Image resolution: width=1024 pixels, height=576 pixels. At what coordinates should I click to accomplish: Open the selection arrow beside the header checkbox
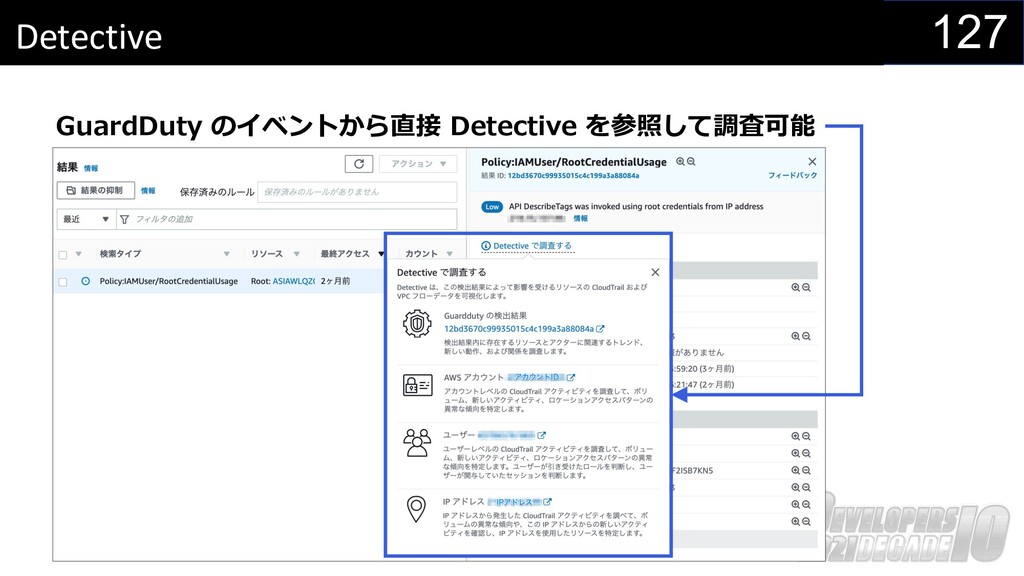pyautogui.click(x=78, y=254)
